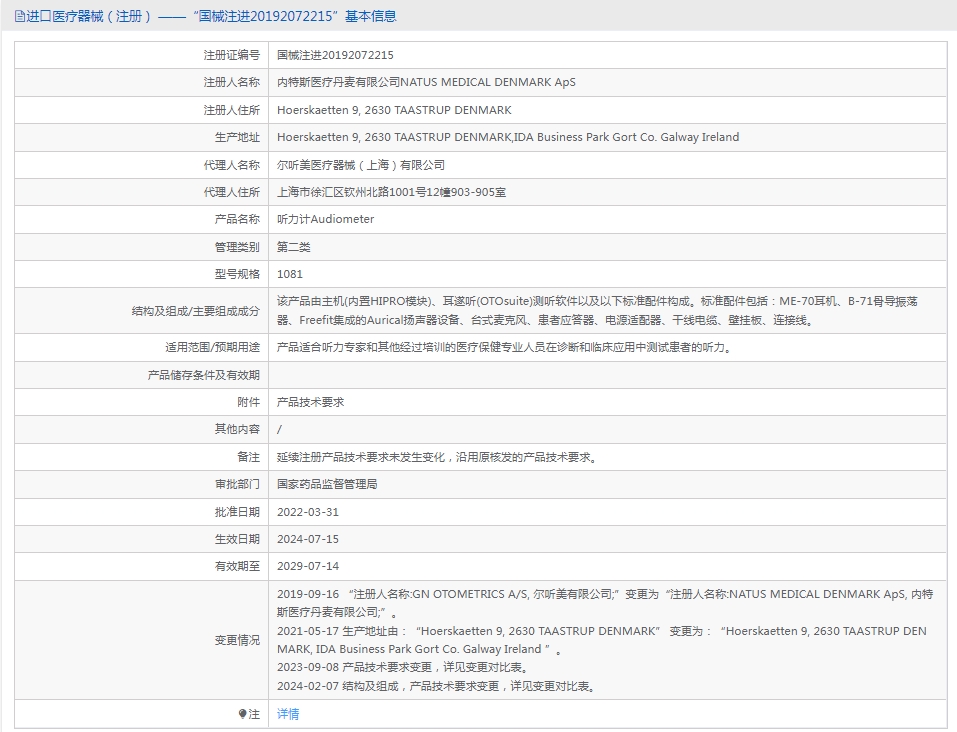Select agent name 尔听美医疗器械（上海）有限公司
Viewport: 957px width, 732px height.
point(361,165)
